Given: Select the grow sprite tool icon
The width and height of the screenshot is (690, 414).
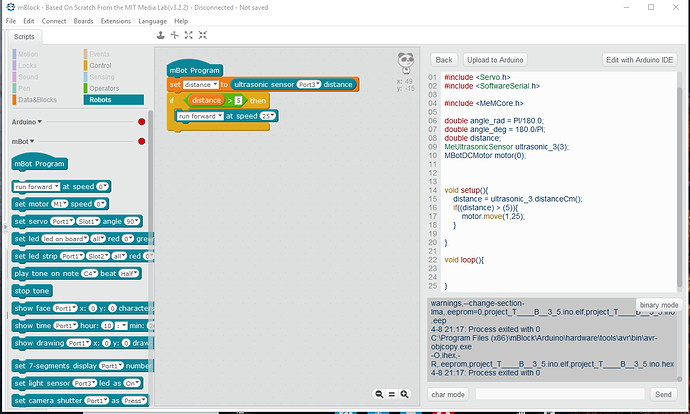Looking at the screenshot, I should pos(189,35).
